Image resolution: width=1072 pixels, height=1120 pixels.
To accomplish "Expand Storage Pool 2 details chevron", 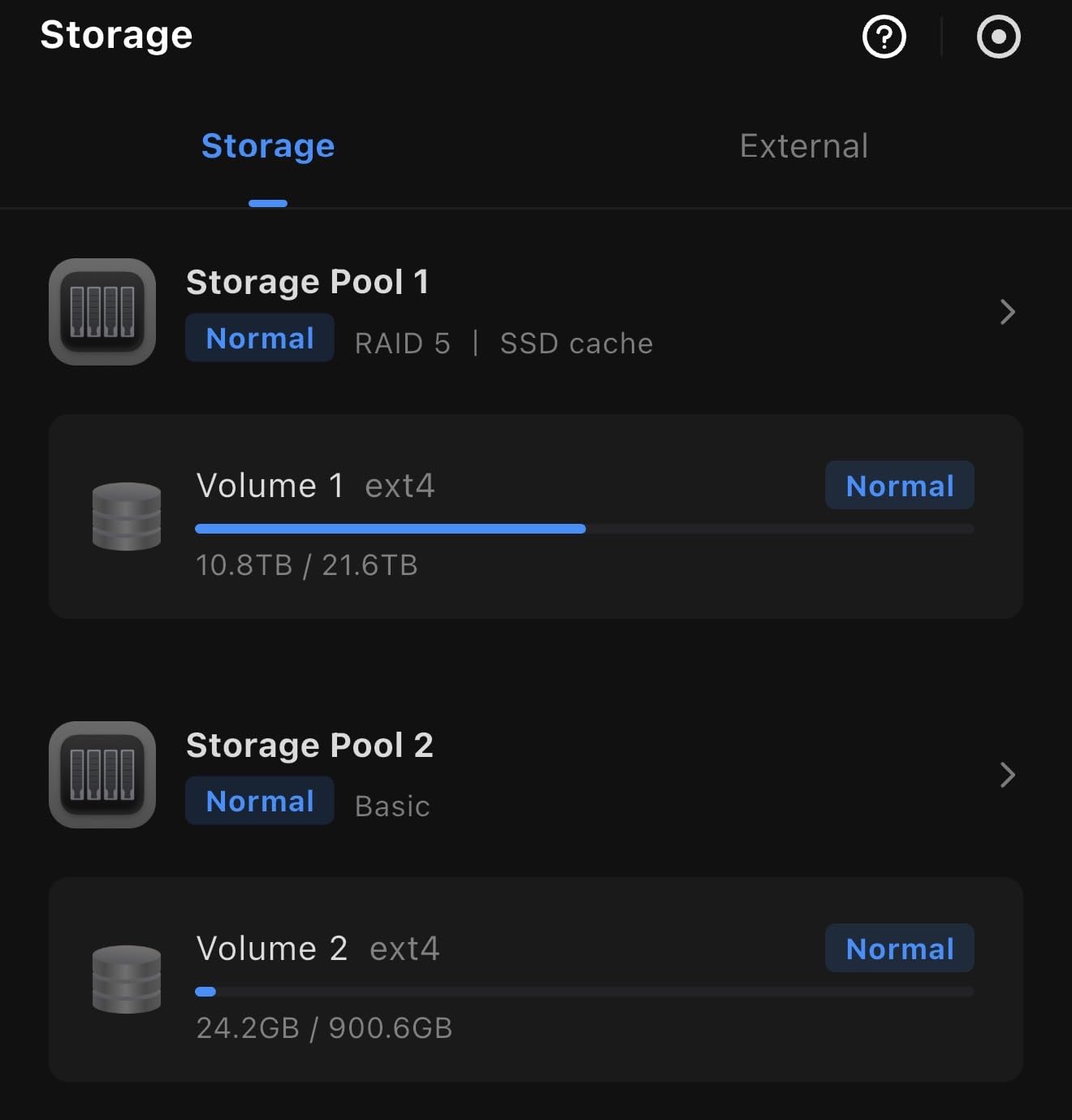I will (1008, 775).
